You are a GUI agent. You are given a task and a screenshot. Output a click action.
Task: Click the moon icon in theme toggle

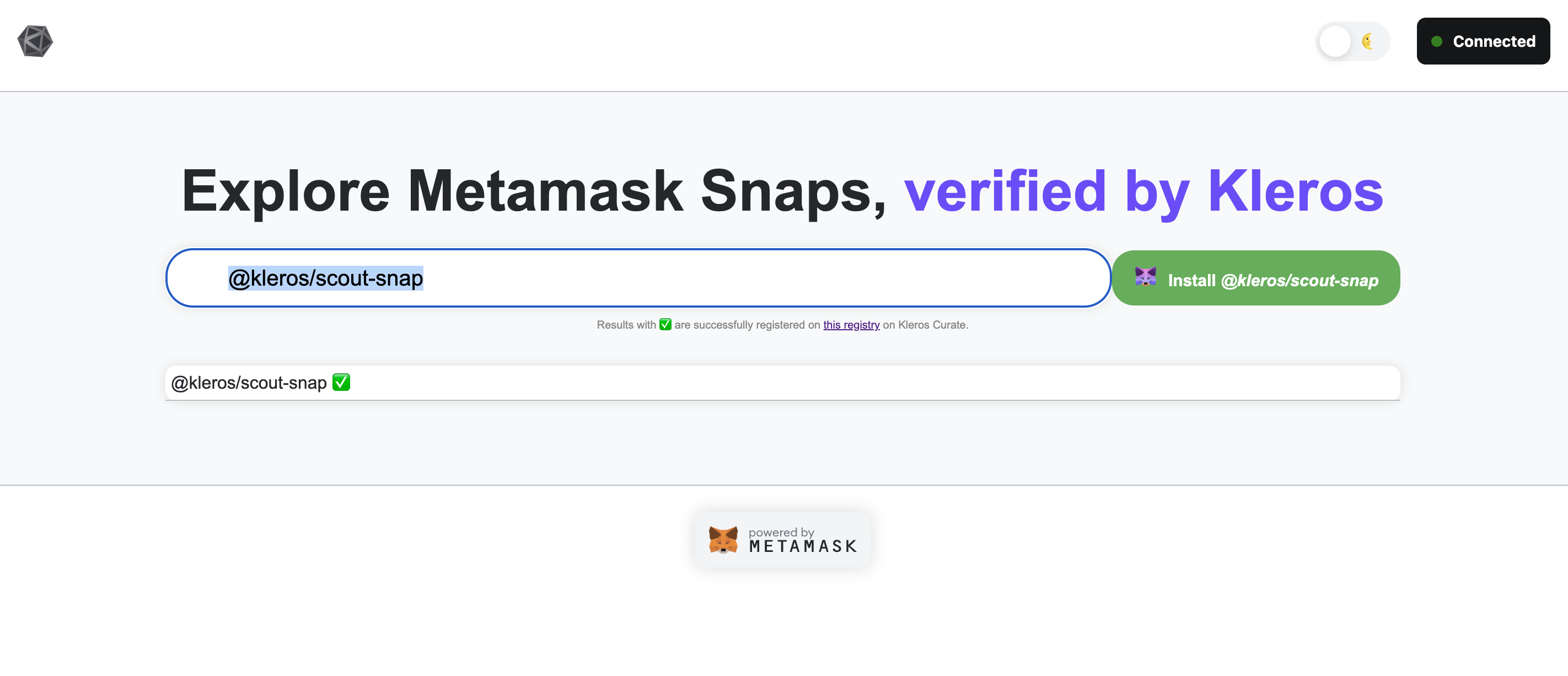click(x=1367, y=41)
